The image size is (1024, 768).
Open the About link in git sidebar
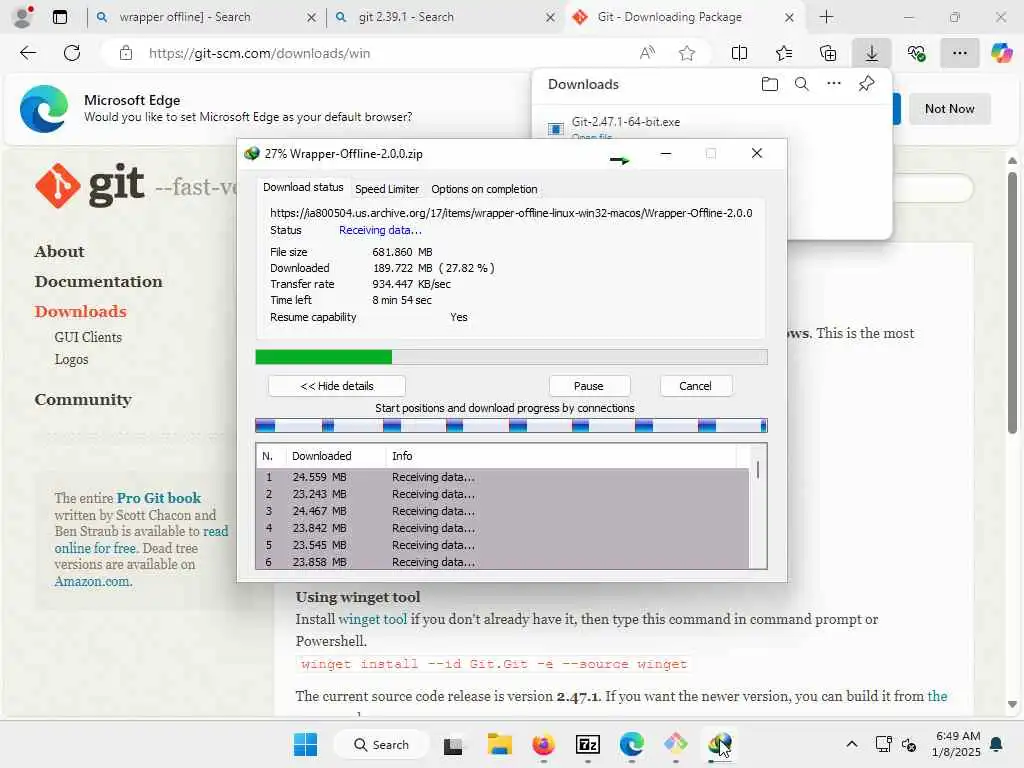(x=59, y=251)
